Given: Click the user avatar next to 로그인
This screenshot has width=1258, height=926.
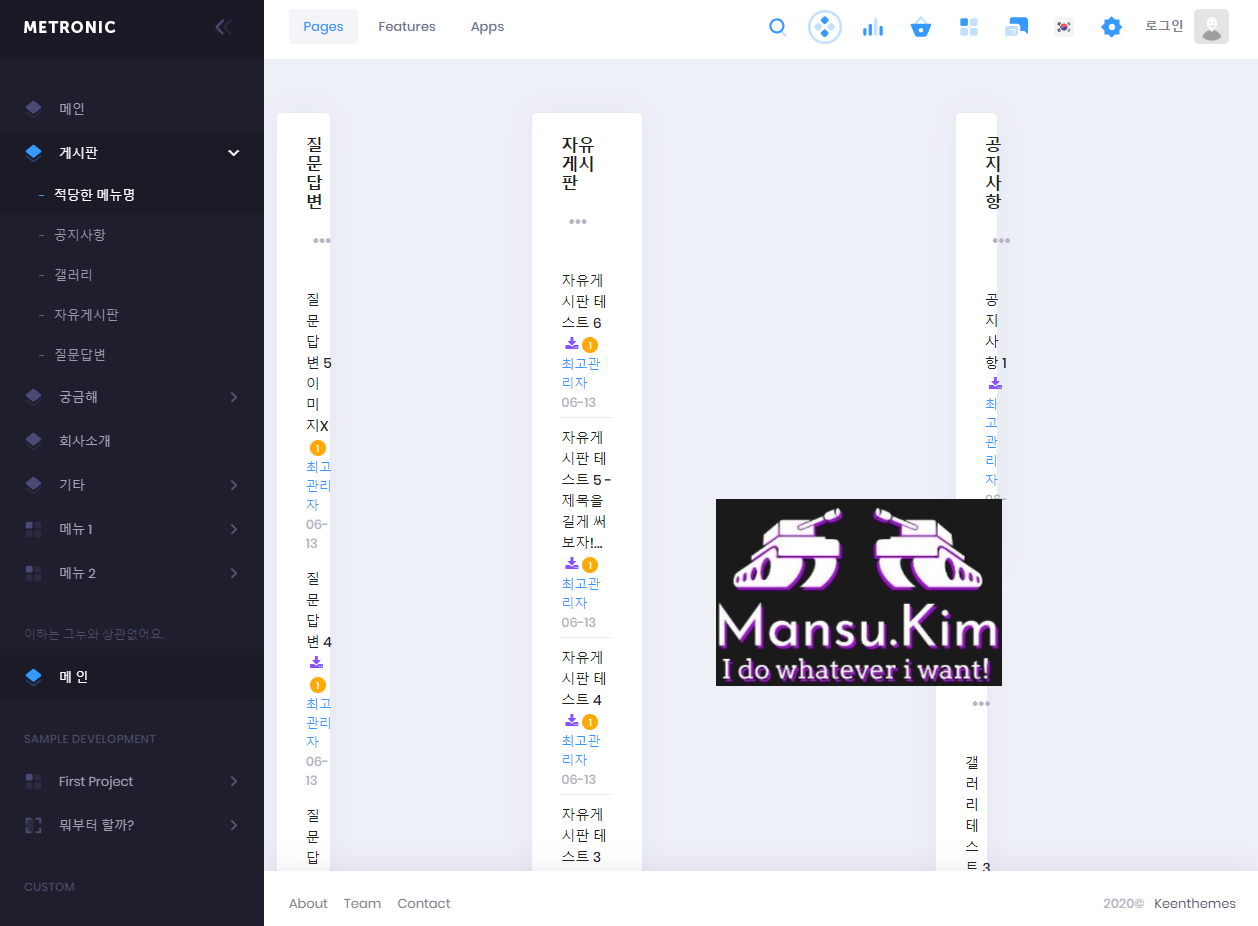Looking at the screenshot, I should (1211, 27).
